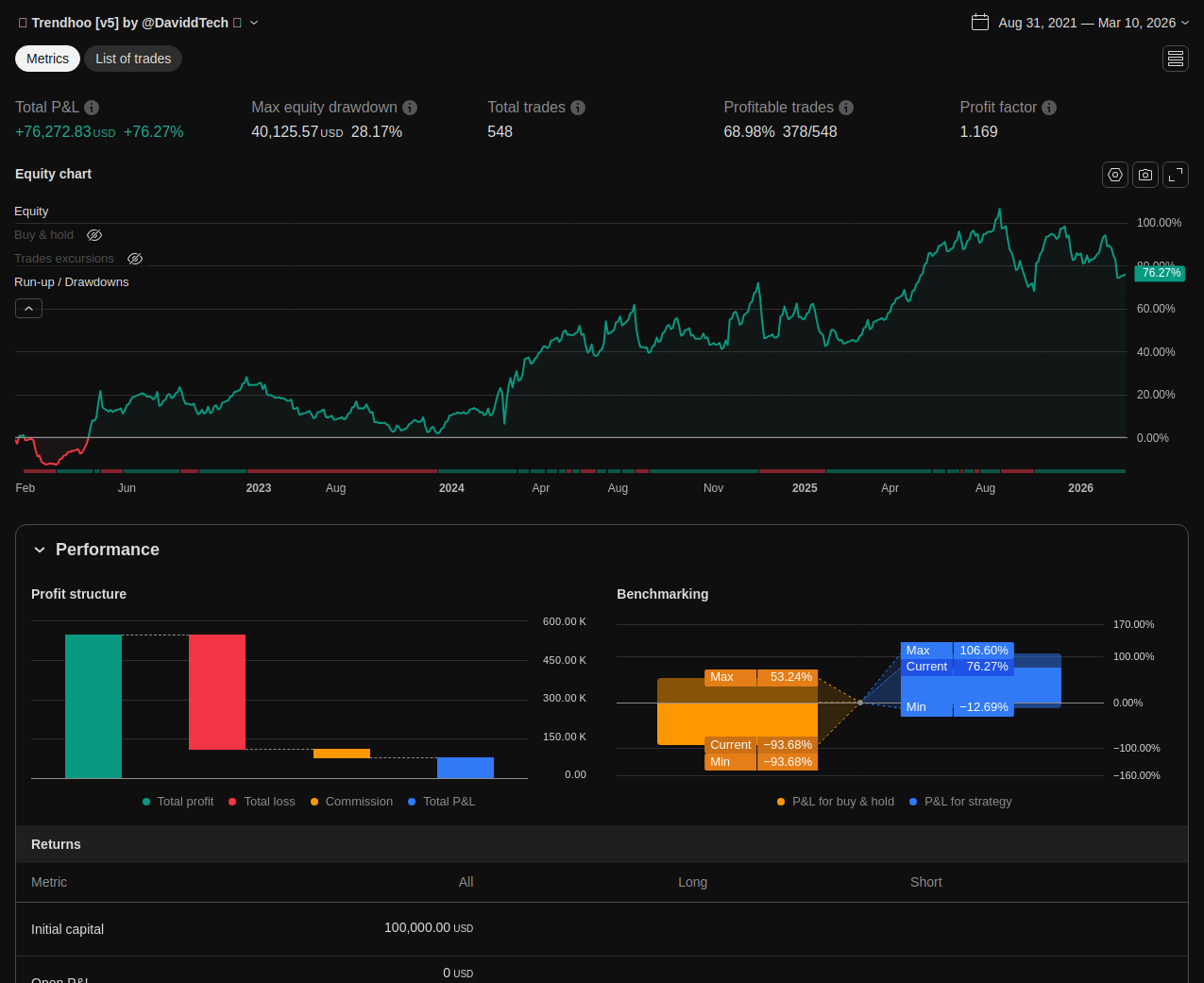This screenshot has height=983, width=1204.
Task: Toggle the Run-up / Drawdowns series
Action: [72, 282]
